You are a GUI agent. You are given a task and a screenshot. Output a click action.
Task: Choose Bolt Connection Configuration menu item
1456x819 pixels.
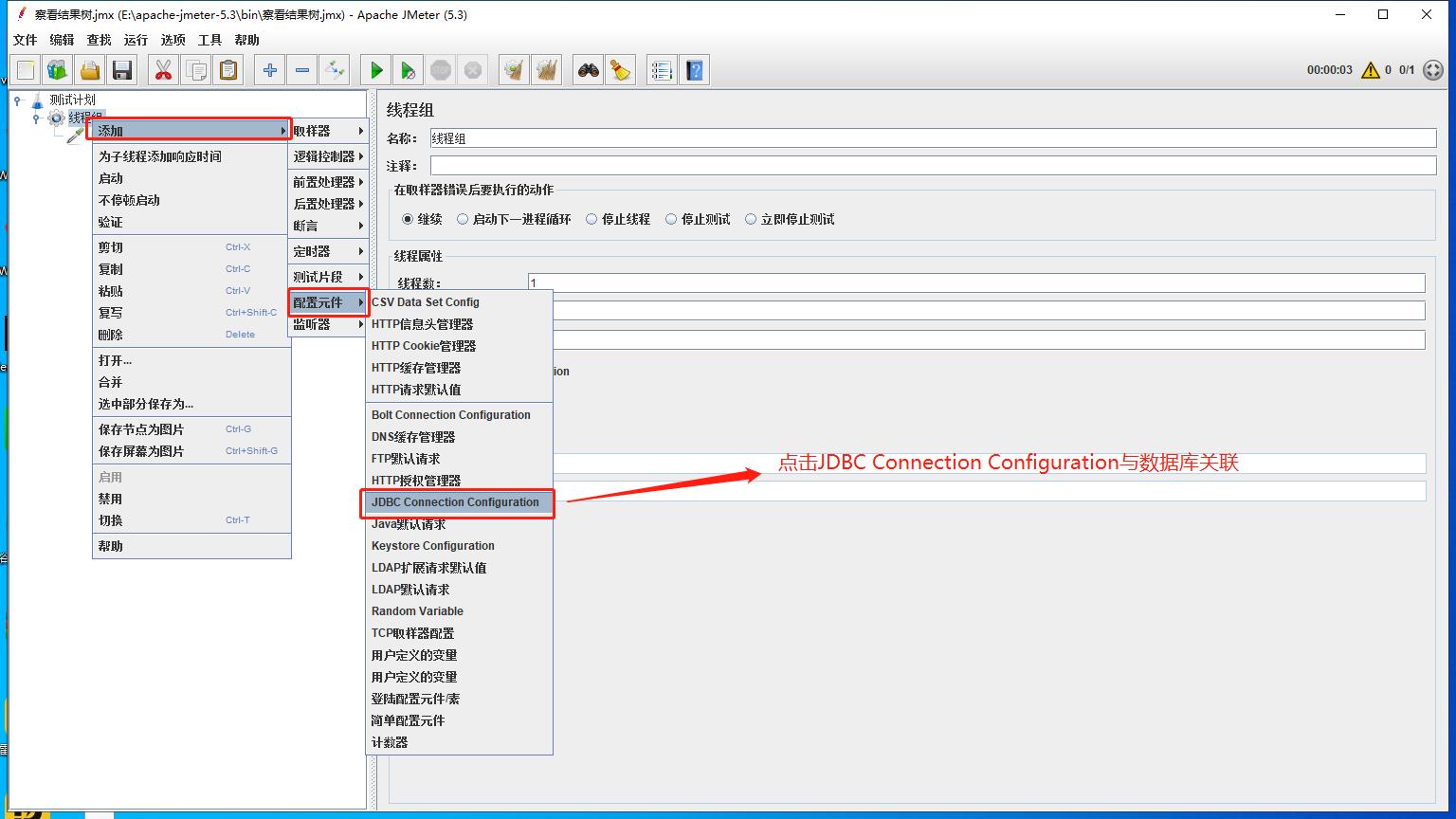pyautogui.click(x=459, y=415)
